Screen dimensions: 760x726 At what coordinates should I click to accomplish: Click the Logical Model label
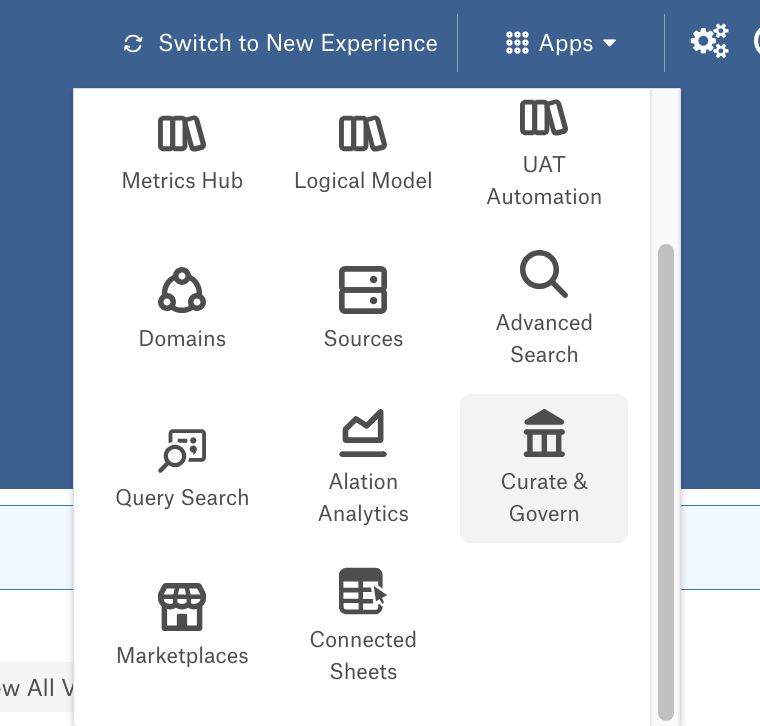click(x=363, y=181)
